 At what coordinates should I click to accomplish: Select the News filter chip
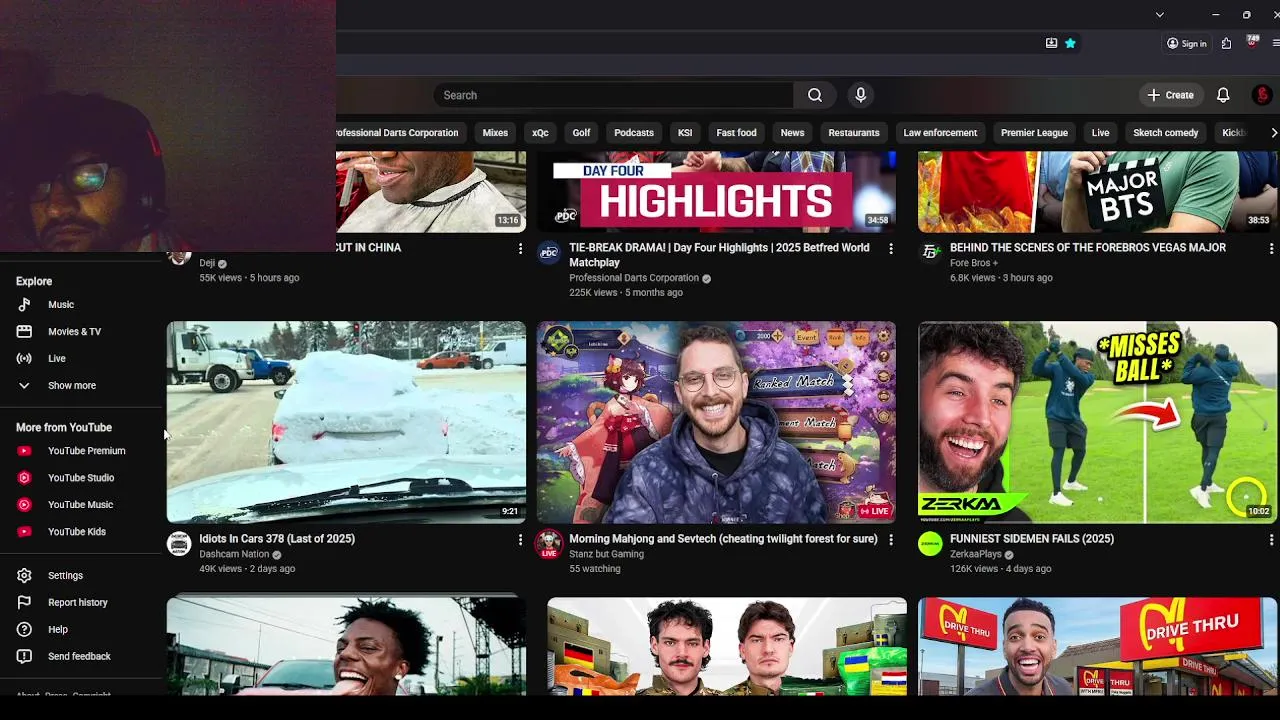click(x=792, y=133)
